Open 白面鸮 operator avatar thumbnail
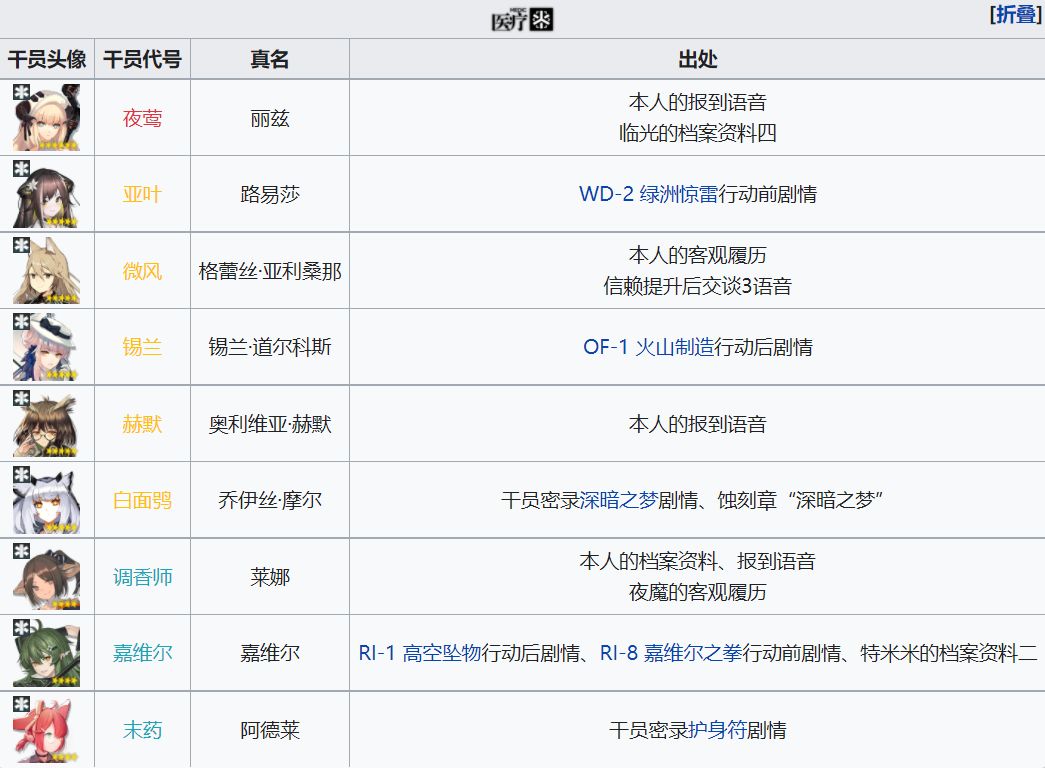 (47, 500)
